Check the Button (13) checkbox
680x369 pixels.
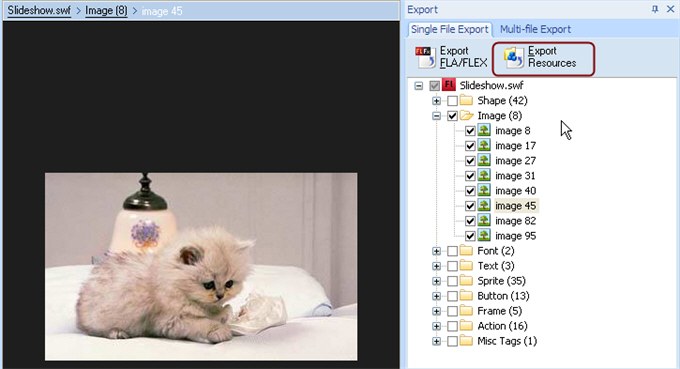(452, 296)
